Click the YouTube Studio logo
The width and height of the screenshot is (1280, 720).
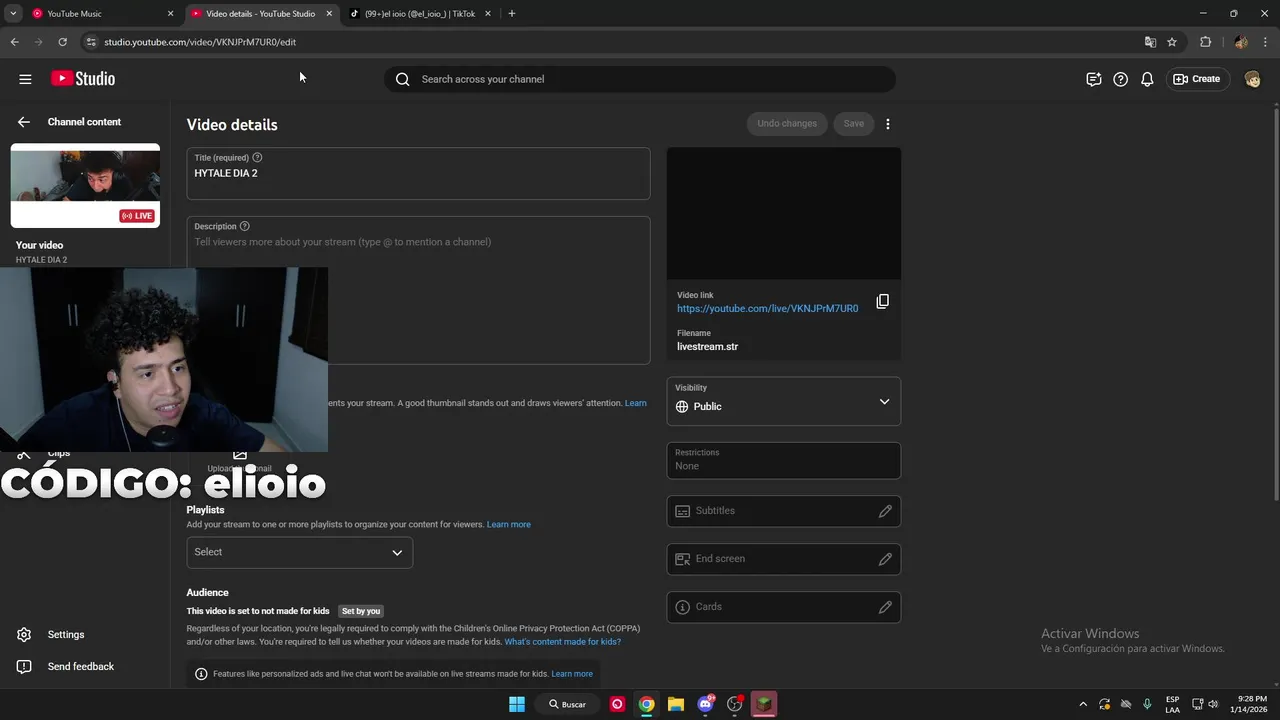point(83,79)
